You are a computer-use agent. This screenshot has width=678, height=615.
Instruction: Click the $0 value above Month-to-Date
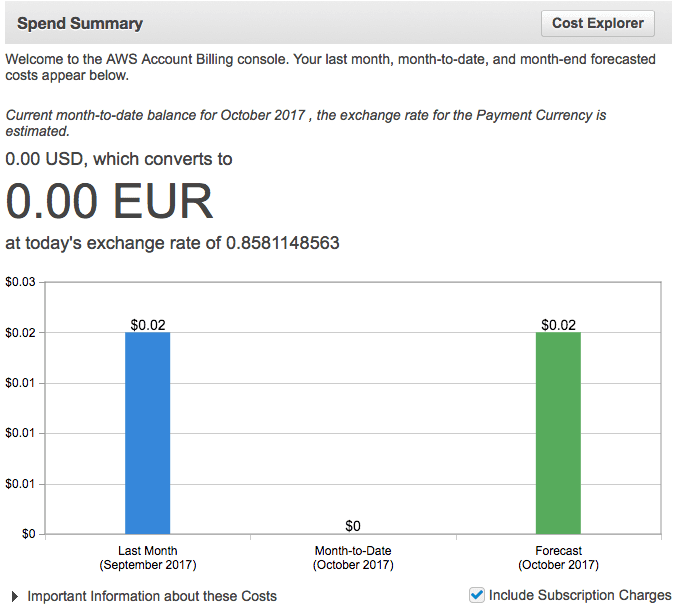point(353,526)
